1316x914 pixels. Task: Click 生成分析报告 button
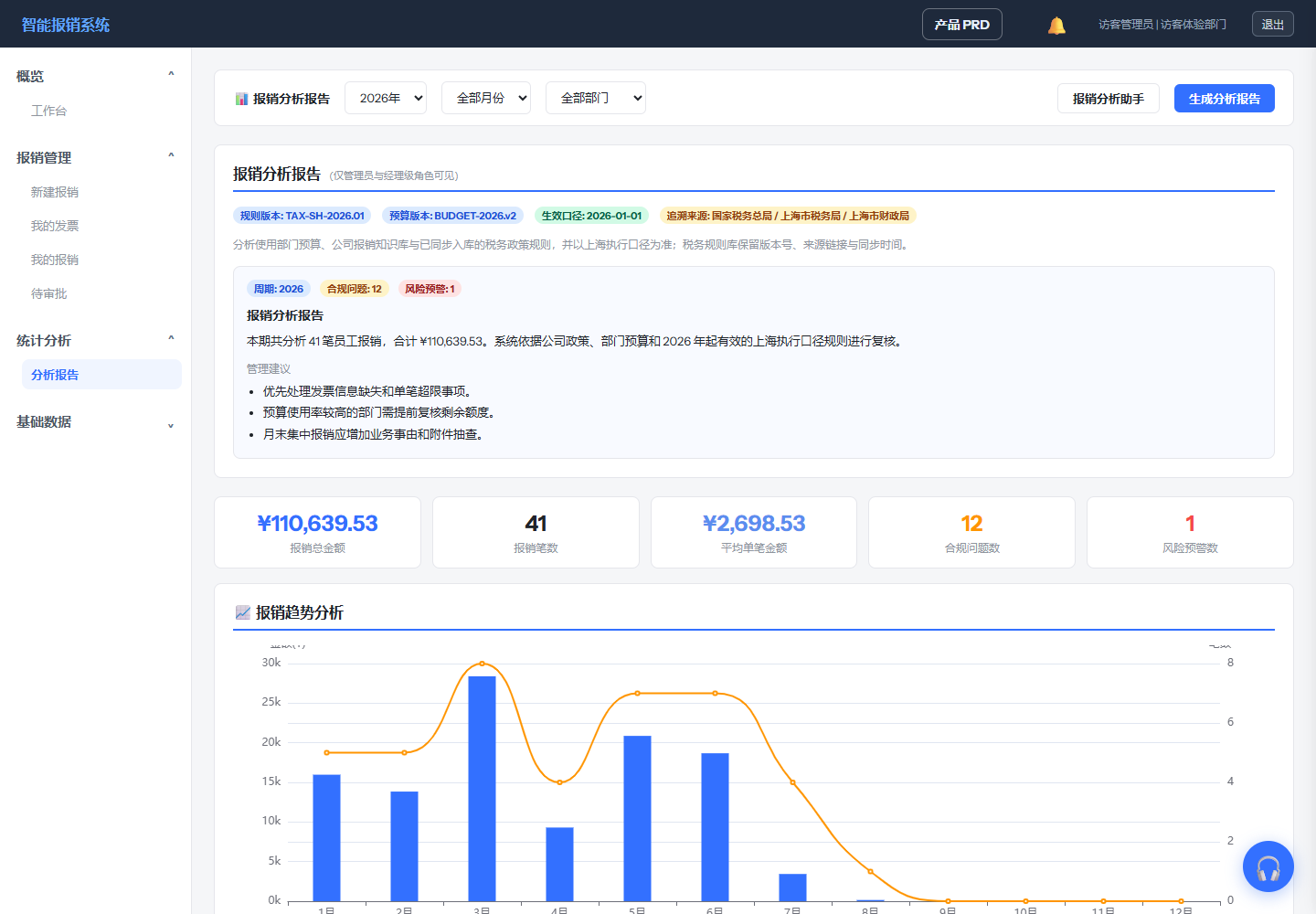[x=1225, y=99]
